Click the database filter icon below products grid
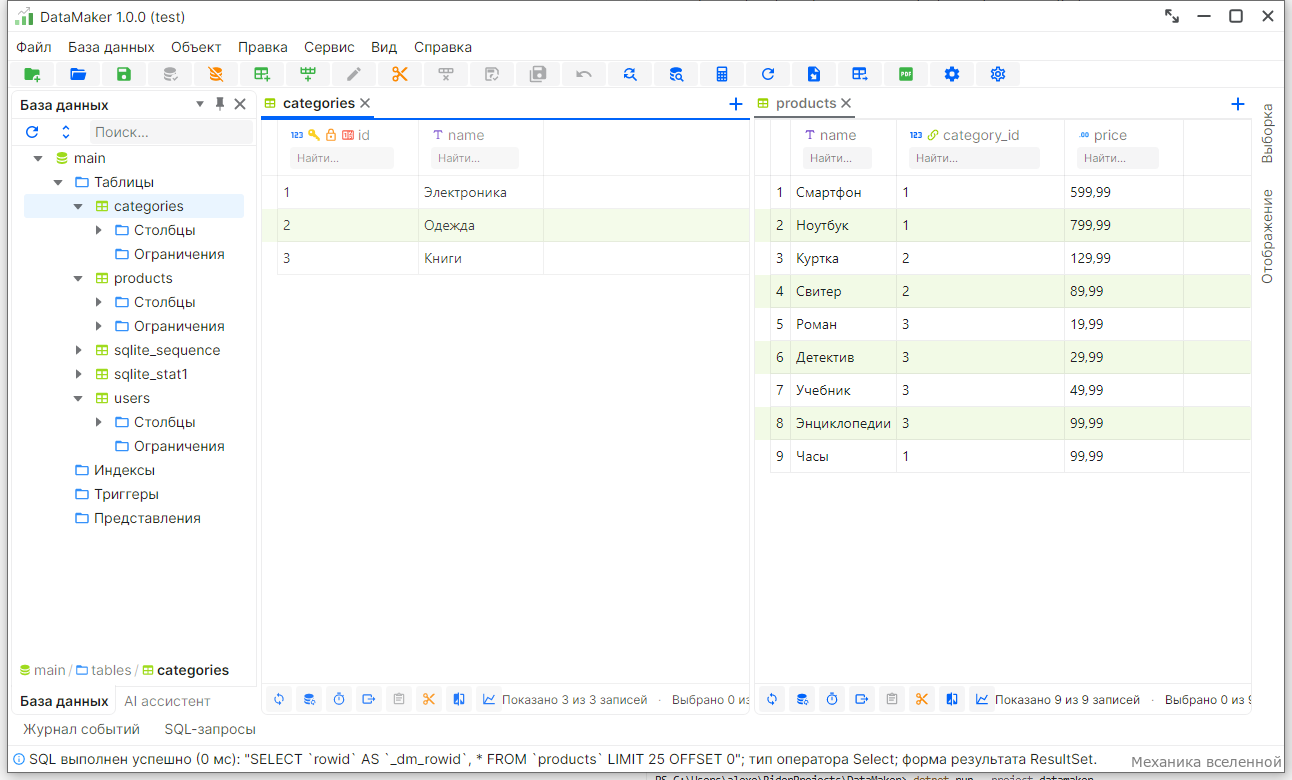The image size is (1292, 780). click(802, 700)
